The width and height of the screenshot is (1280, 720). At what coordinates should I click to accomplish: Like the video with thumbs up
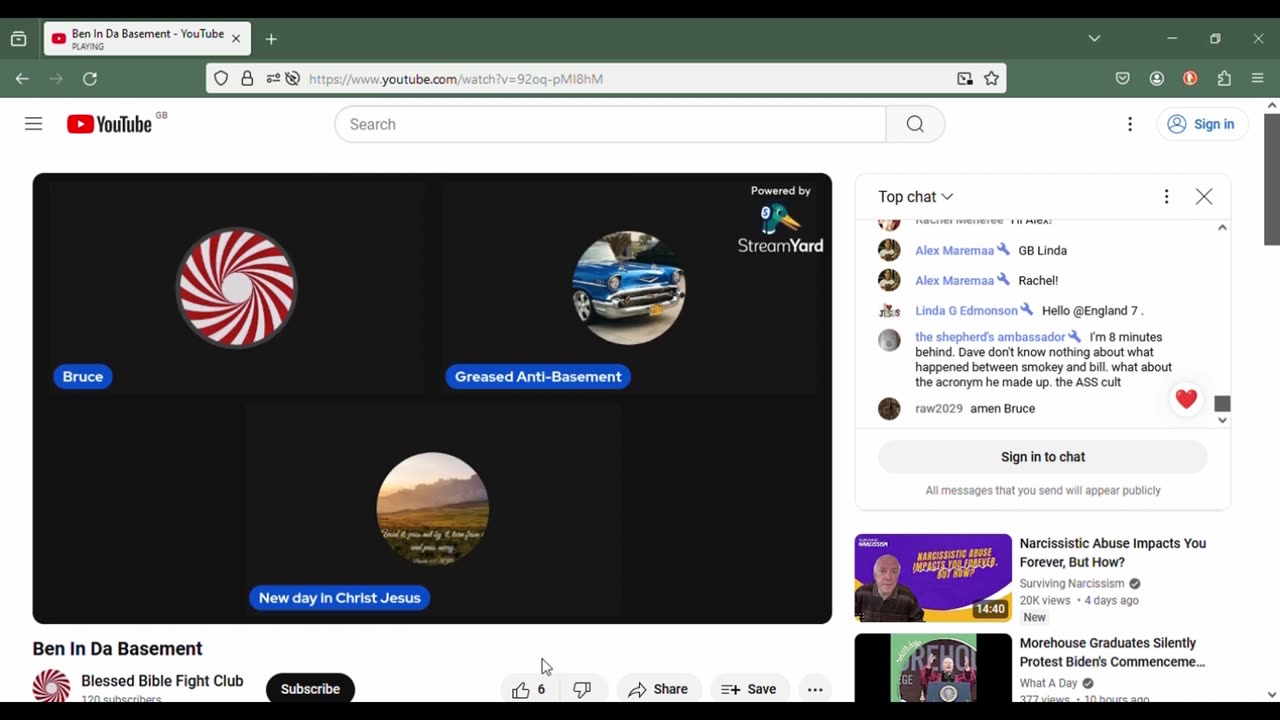point(528,689)
